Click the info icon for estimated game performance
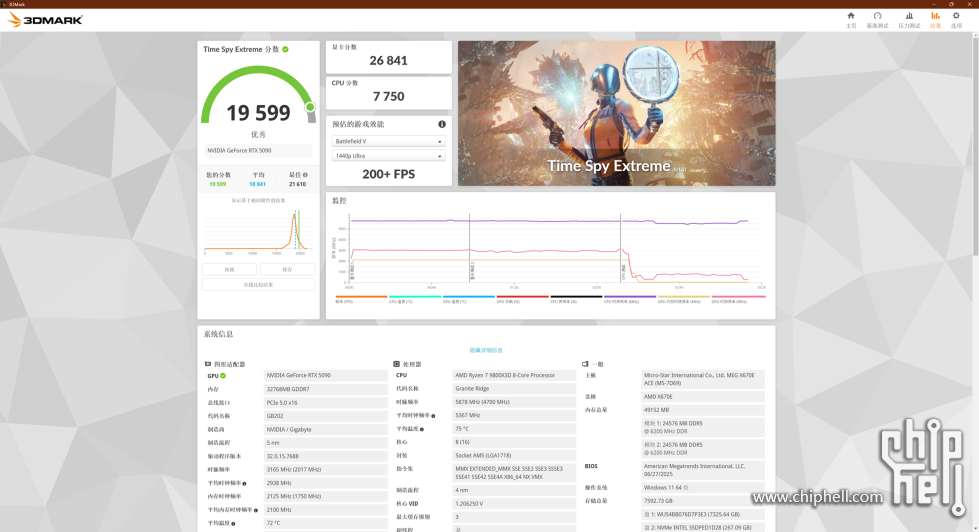Viewport: 979px width, 532px height. (442, 124)
